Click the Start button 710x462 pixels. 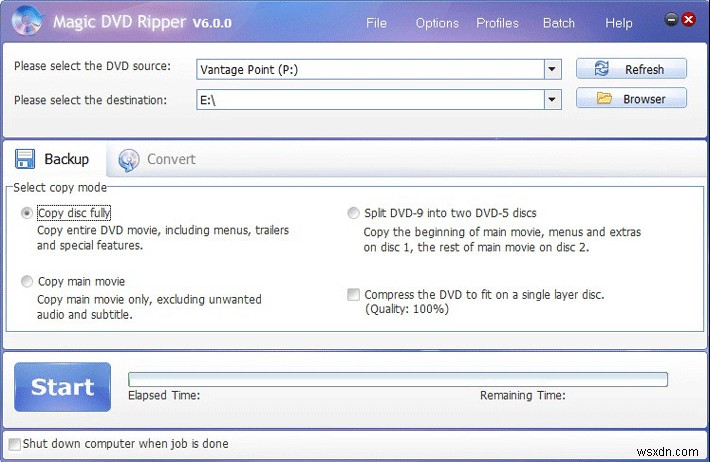tap(62, 387)
